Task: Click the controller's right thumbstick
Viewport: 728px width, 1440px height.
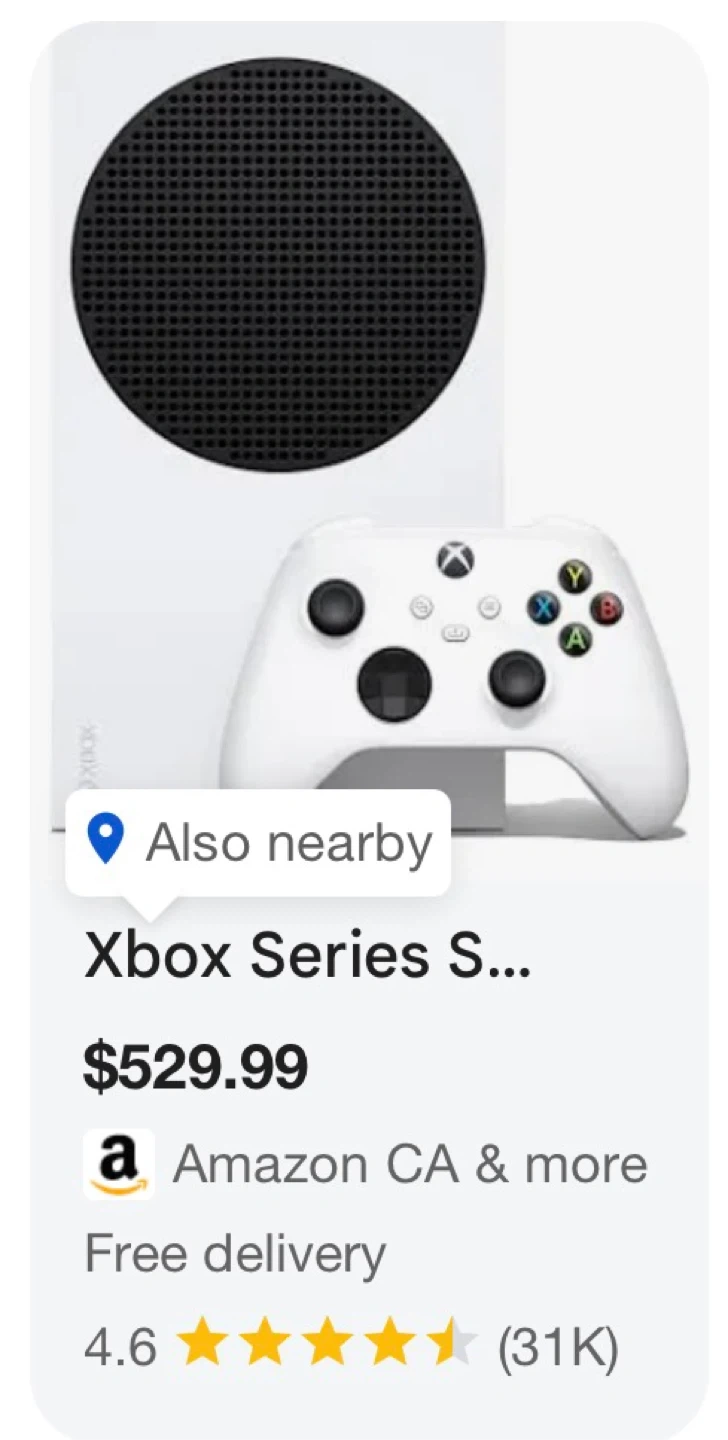Action: (x=516, y=679)
